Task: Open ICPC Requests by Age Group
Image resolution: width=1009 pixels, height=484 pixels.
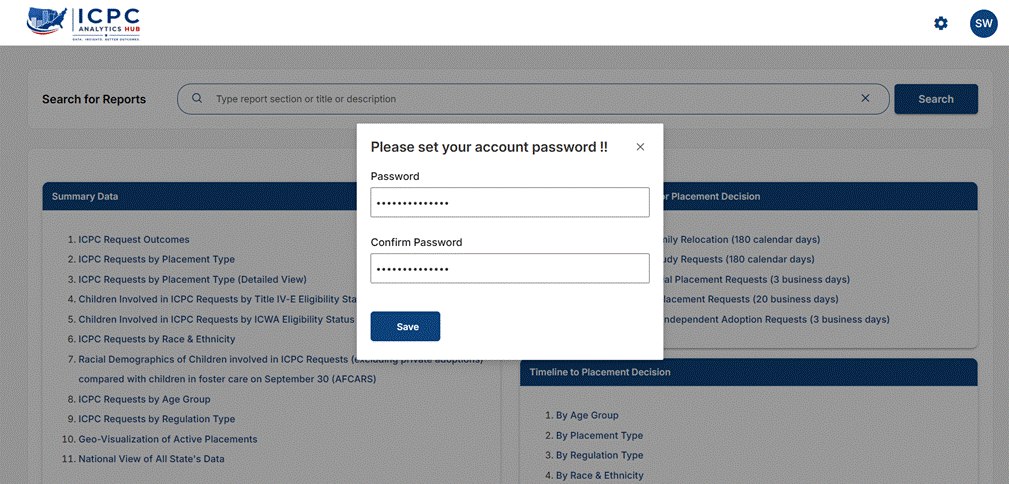Action: pos(144,399)
